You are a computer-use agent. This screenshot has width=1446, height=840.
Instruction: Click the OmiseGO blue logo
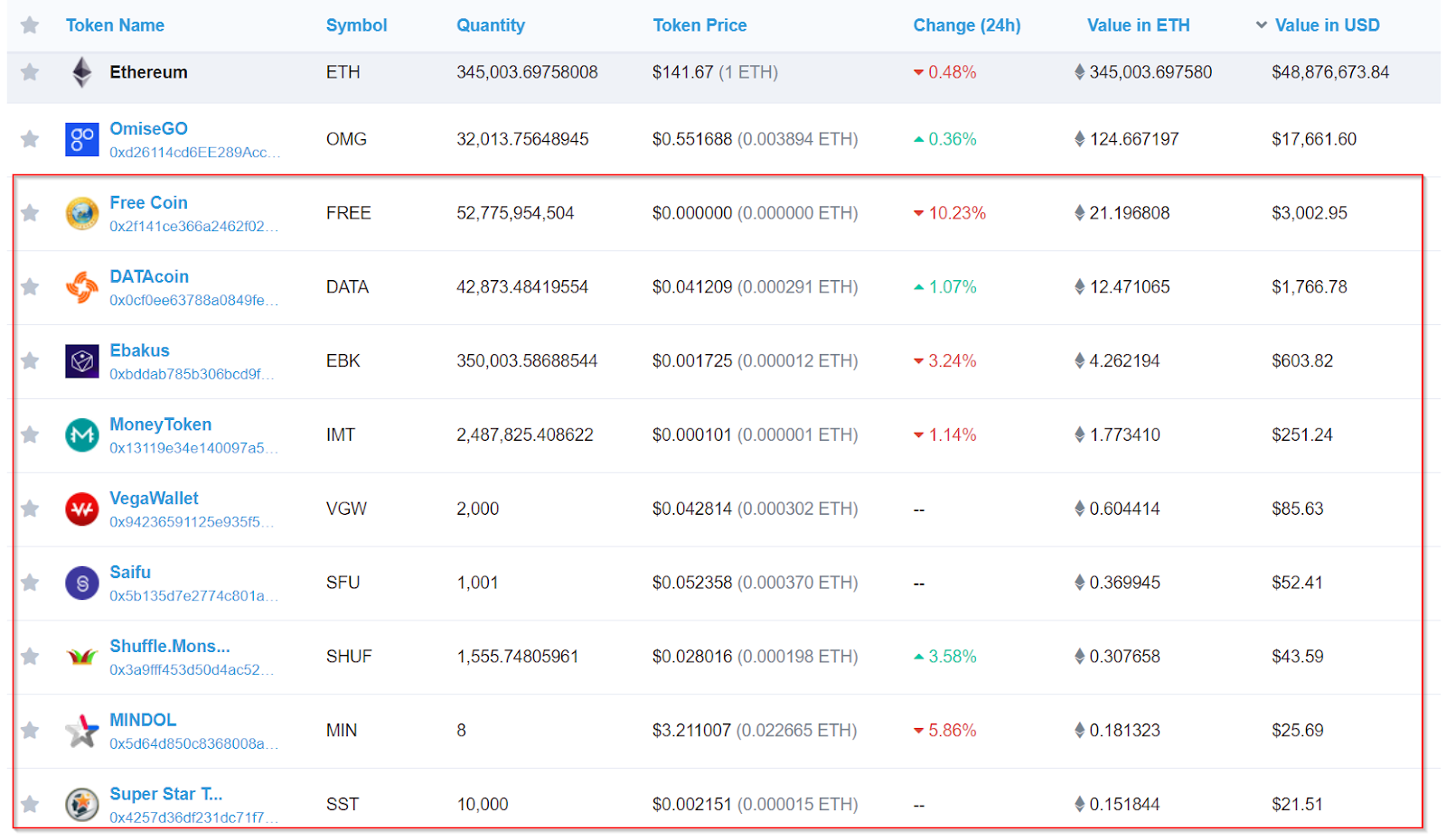point(82,140)
